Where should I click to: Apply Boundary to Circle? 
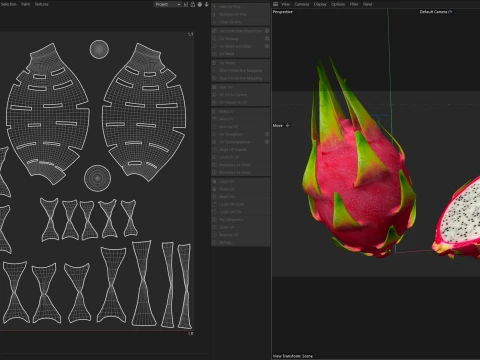240,165
